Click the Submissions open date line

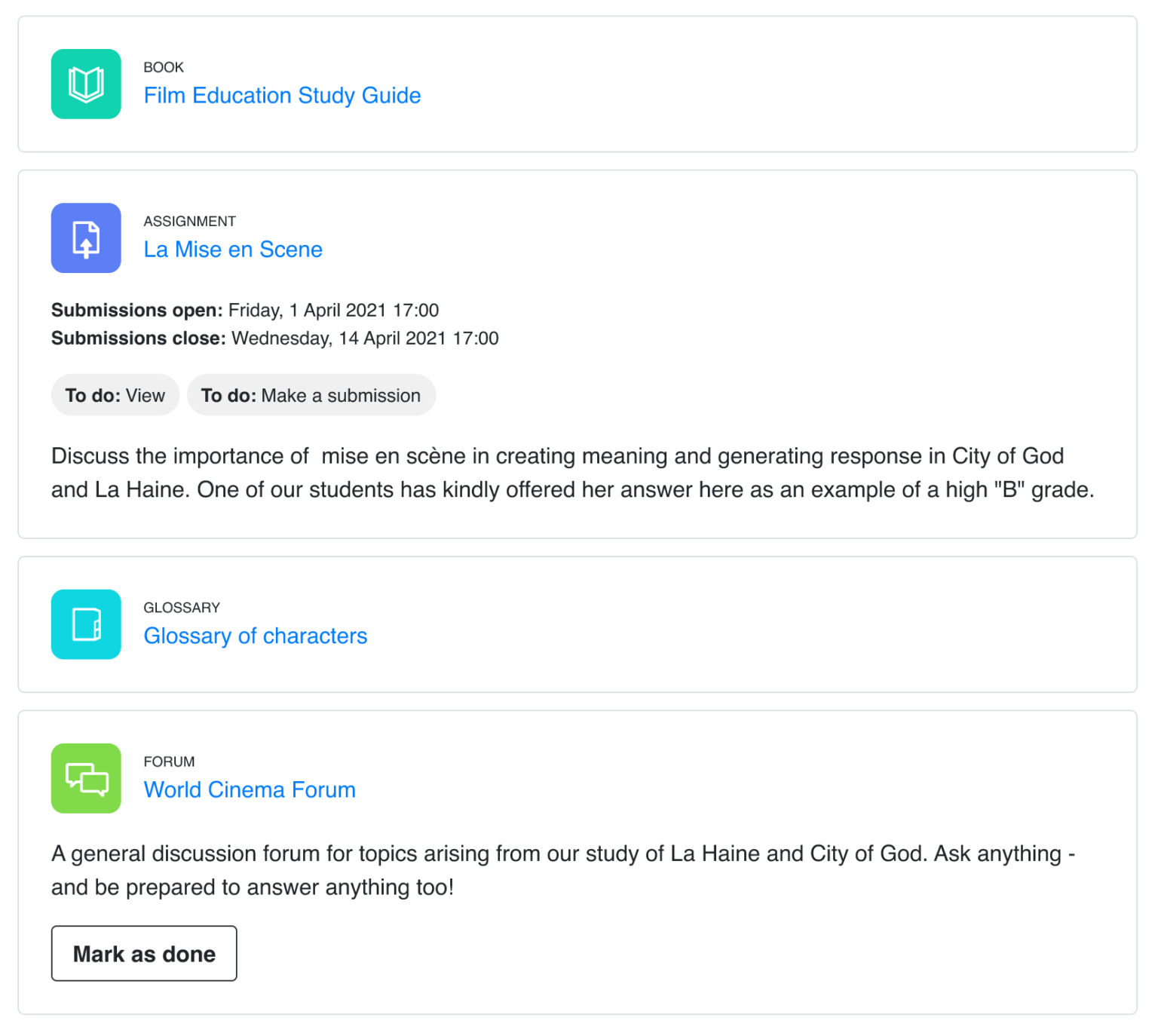point(245,311)
